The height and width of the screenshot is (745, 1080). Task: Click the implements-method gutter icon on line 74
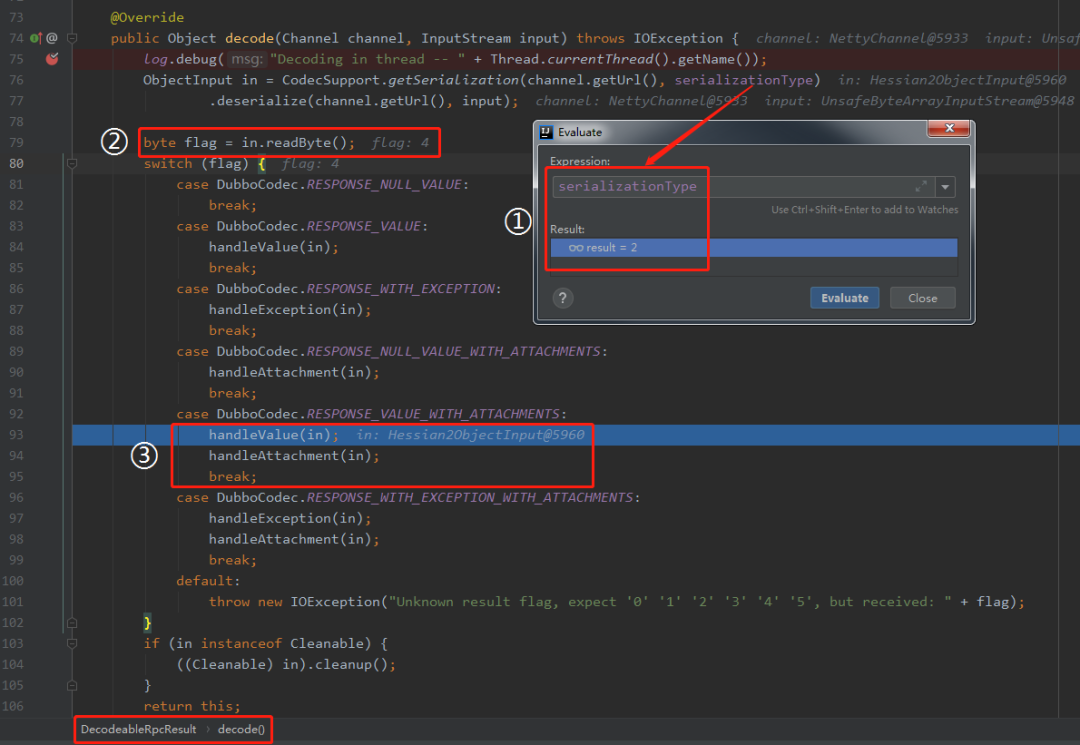tap(36, 39)
